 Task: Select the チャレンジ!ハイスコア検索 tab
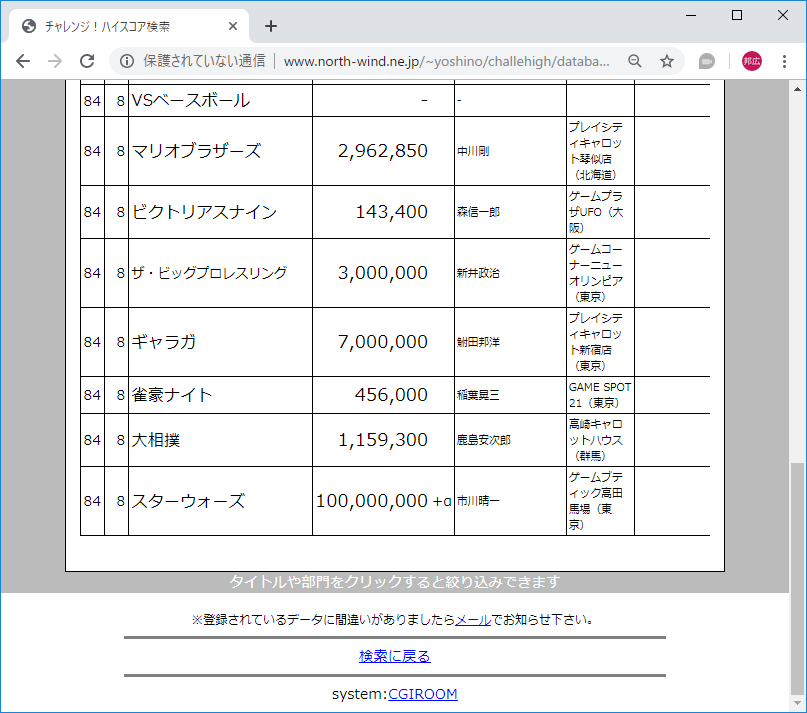(x=120, y=27)
